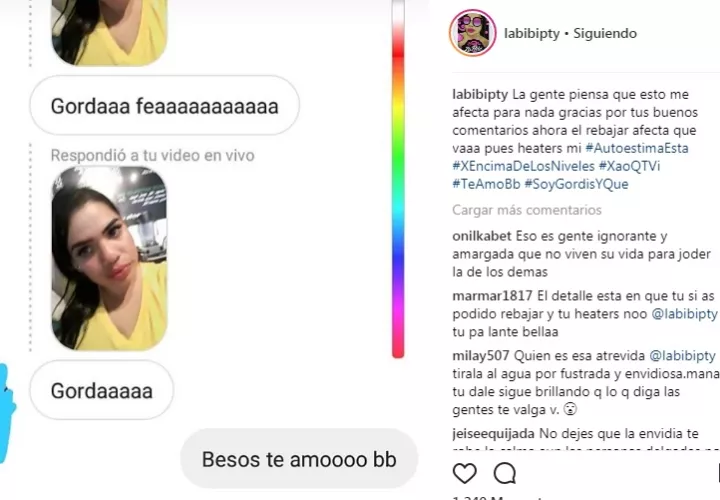Open live video reply thumbnail with yellow shirt

tap(109, 259)
